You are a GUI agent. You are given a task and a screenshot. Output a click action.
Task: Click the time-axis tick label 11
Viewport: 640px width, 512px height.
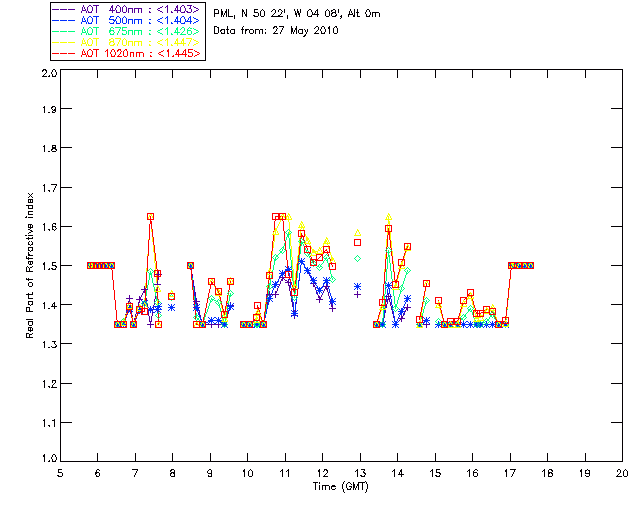[x=285, y=473]
